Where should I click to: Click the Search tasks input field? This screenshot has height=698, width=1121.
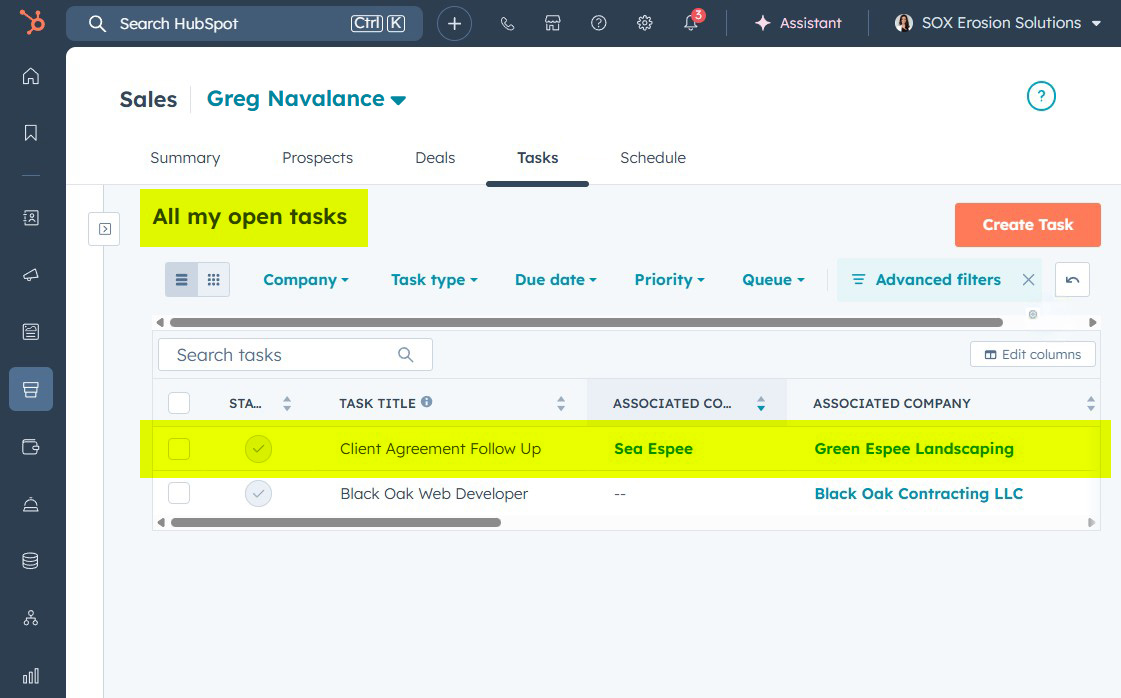point(284,355)
